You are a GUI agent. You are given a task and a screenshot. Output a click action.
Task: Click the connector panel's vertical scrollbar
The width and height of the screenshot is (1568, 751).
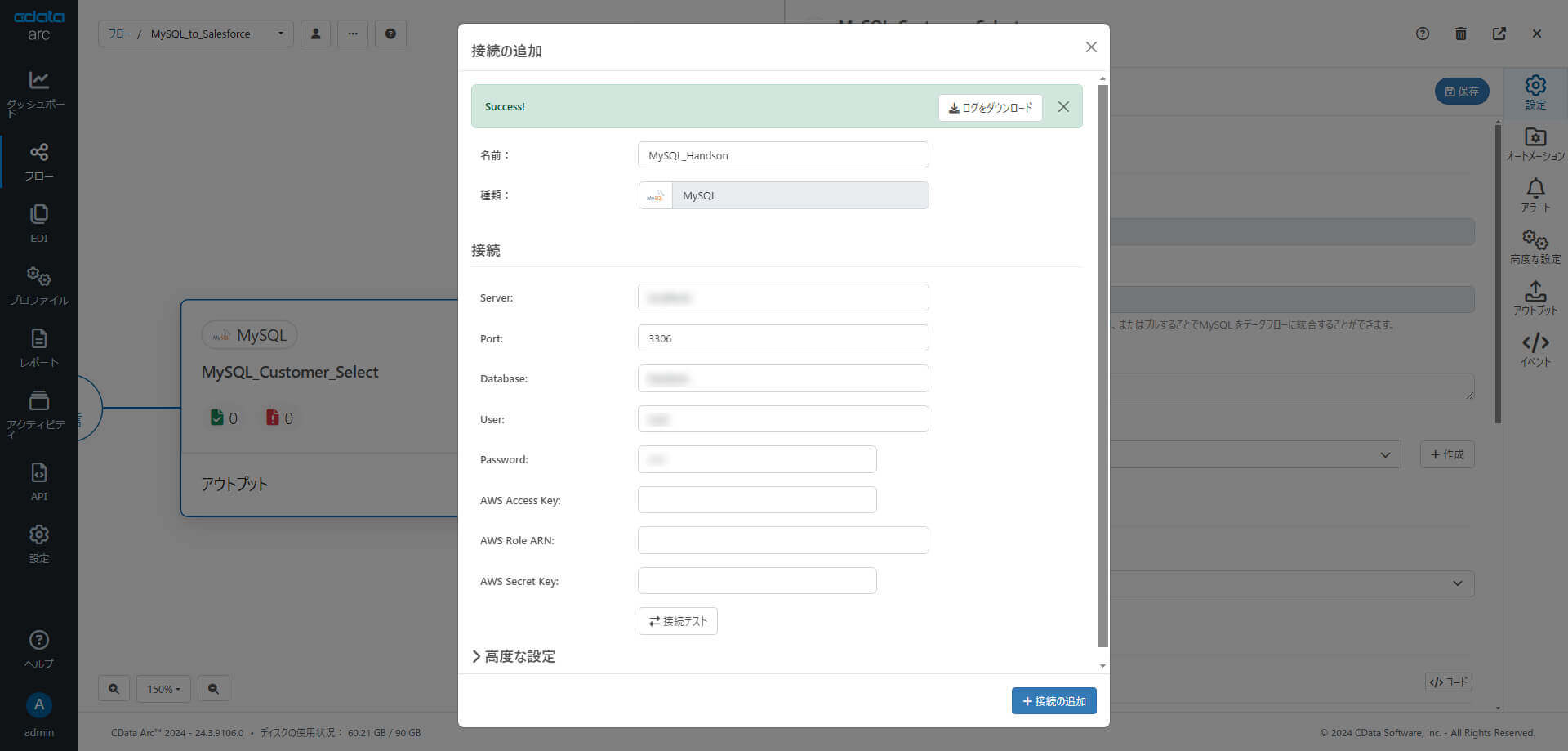click(x=1498, y=274)
